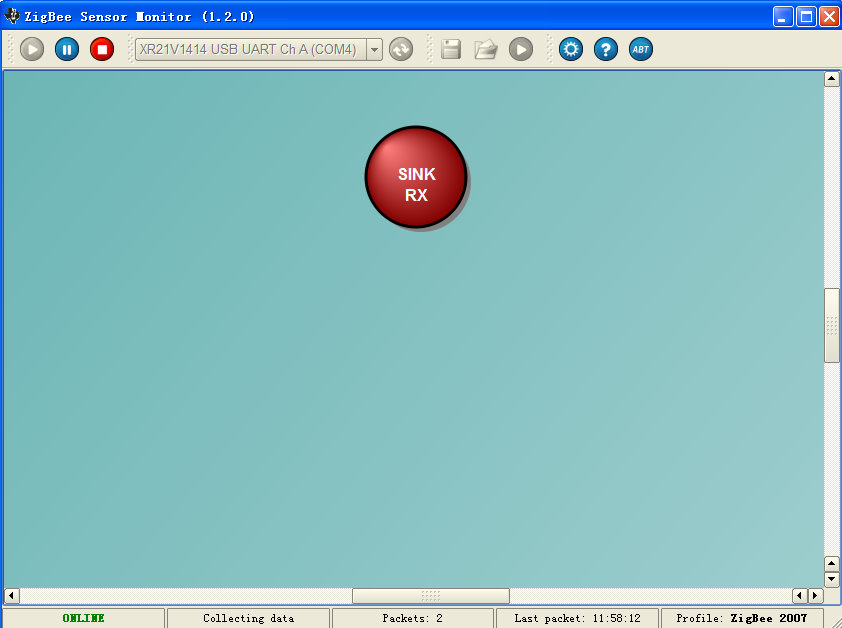The image size is (842, 628).
Task: Open a log file with folder icon
Action: [486, 49]
